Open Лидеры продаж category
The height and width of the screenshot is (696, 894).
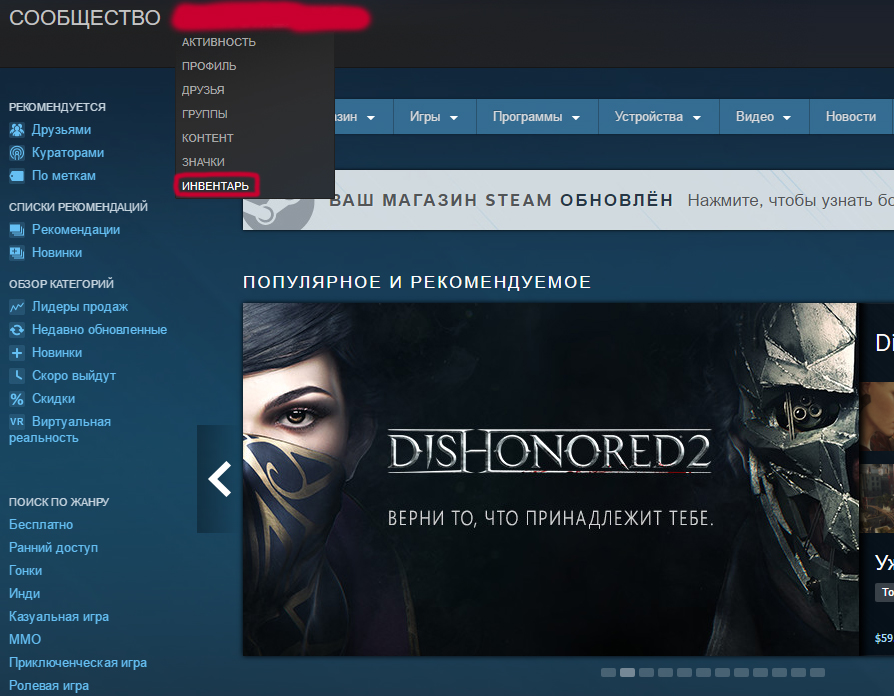click(x=80, y=307)
